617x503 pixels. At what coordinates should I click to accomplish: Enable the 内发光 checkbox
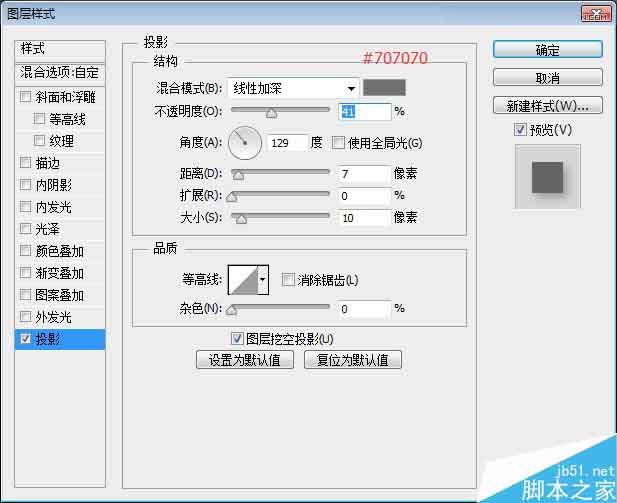click(x=25, y=206)
